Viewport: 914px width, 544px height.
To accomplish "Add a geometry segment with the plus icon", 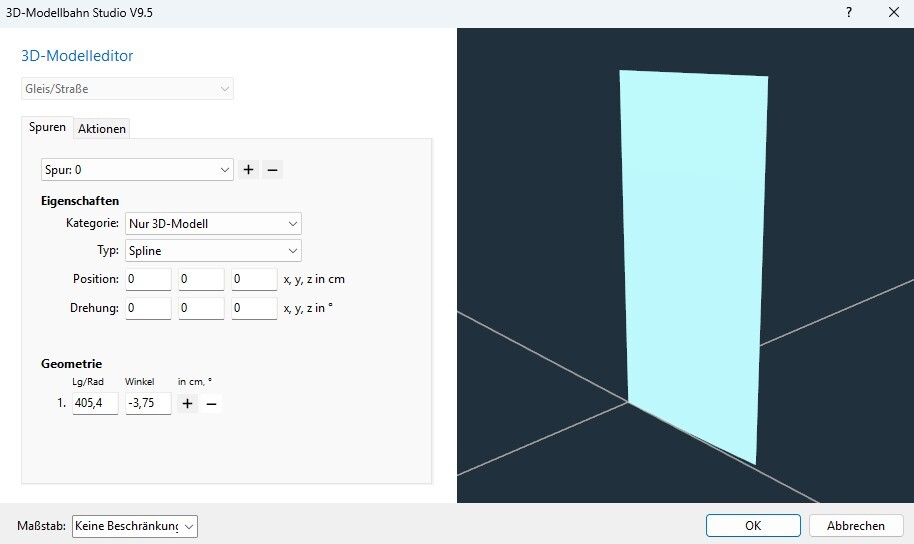I will [187, 403].
